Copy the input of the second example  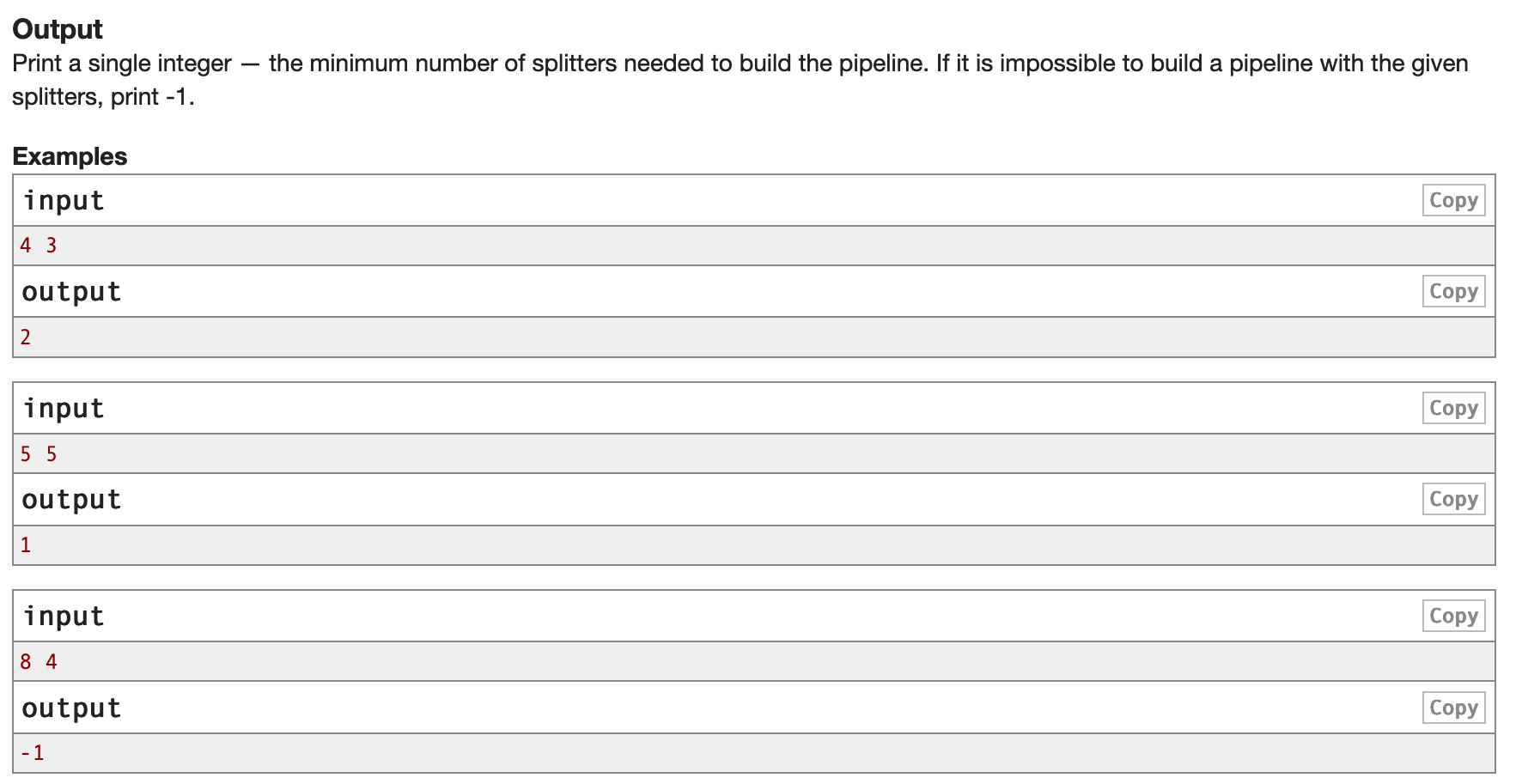[x=1453, y=407]
